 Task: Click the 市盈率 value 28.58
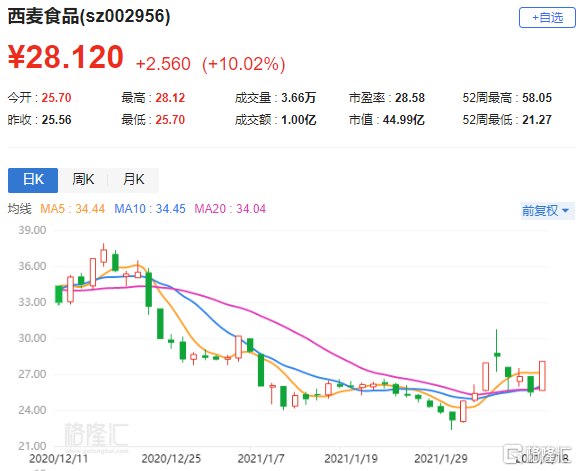[x=410, y=98]
